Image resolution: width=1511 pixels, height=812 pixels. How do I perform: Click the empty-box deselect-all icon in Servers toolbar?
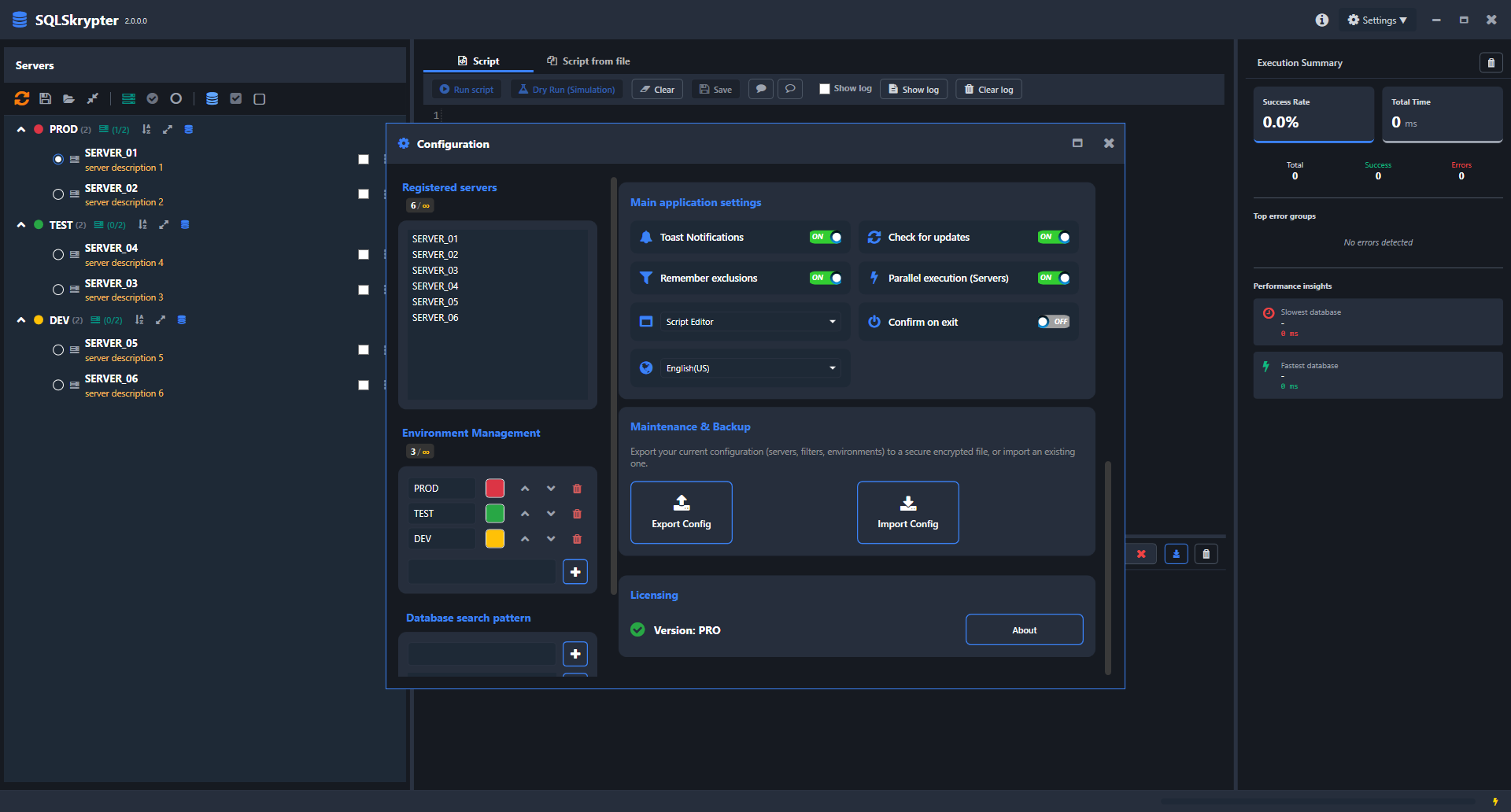point(260,98)
